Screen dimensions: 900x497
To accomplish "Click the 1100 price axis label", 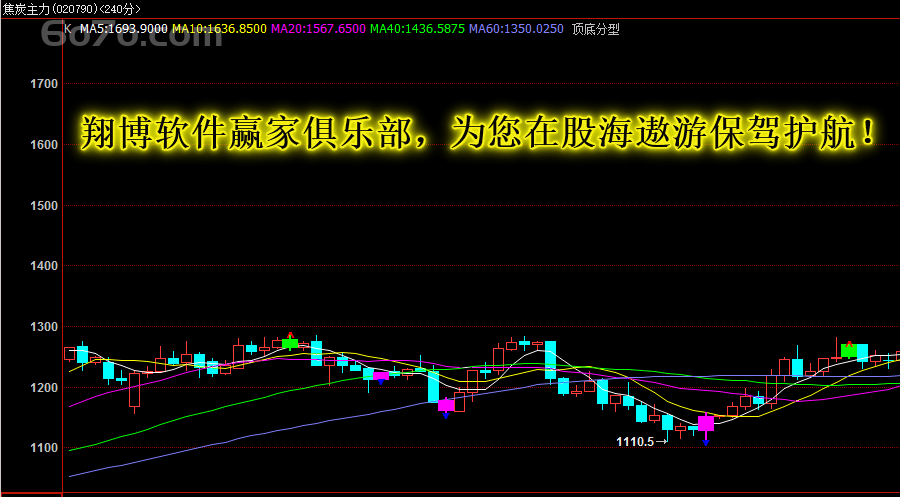I will point(44,448).
